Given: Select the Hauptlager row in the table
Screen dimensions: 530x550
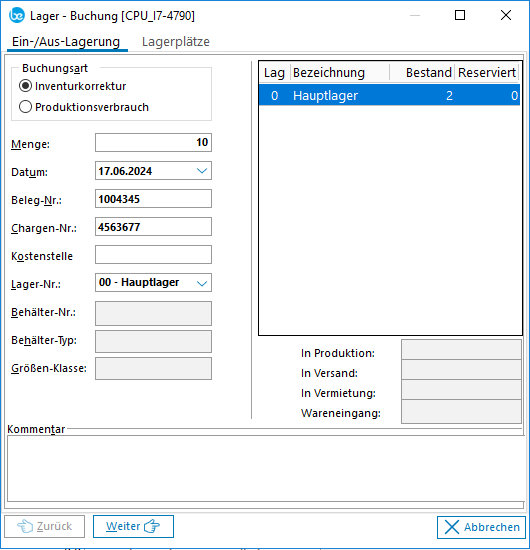Looking at the screenshot, I should tap(389, 95).
